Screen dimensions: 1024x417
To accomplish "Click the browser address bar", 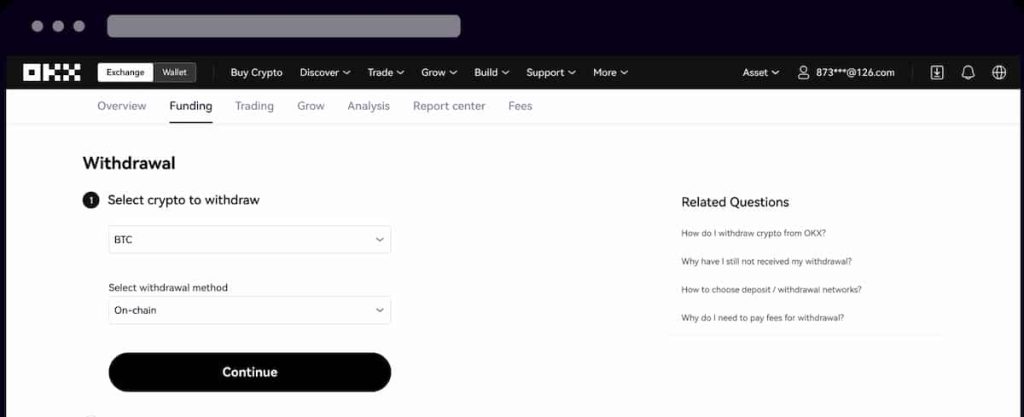I will [283, 26].
